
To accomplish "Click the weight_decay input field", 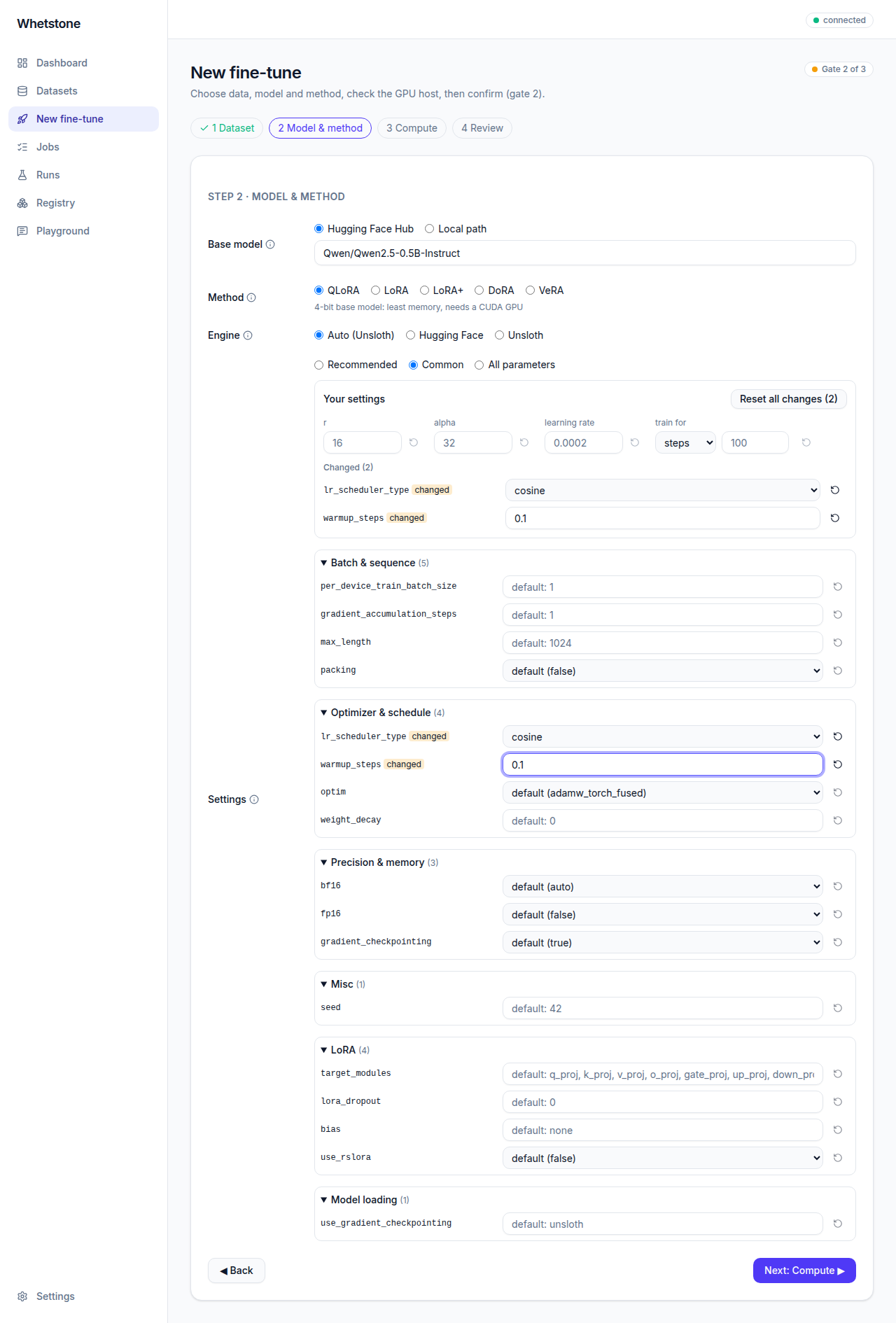I will pyautogui.click(x=662, y=820).
